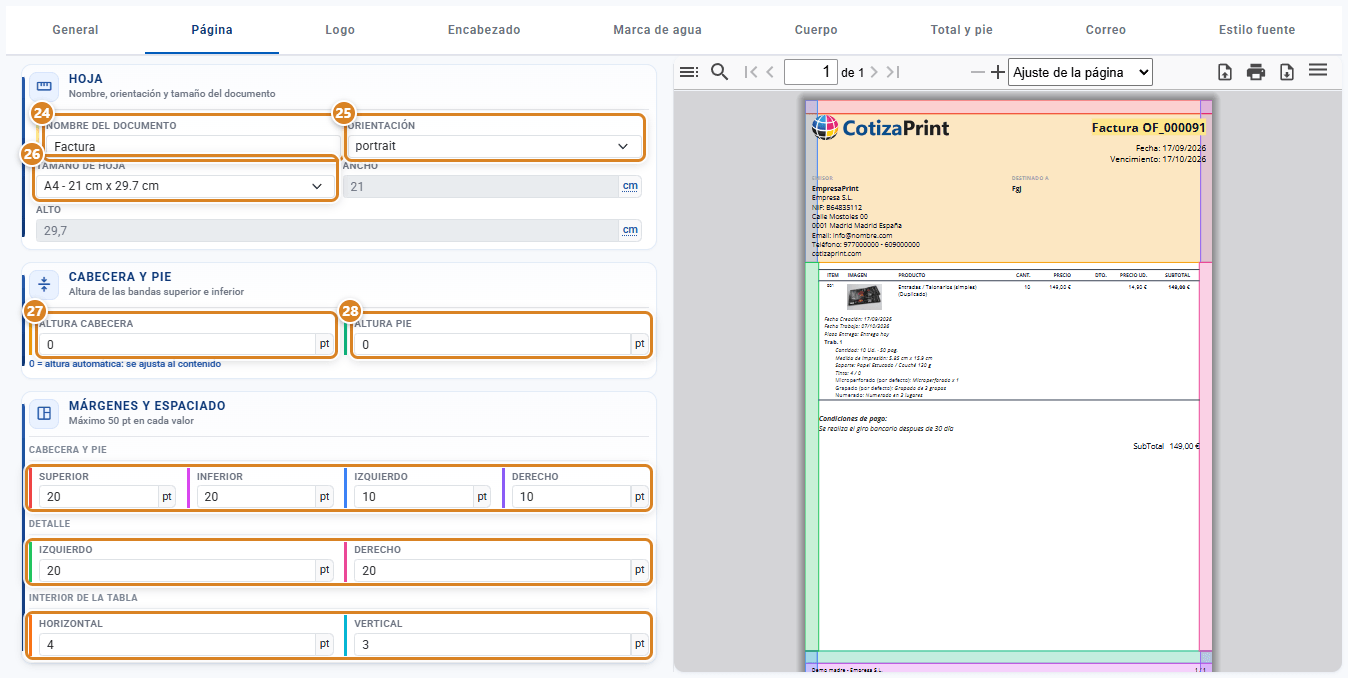Go to the Correo tab
Viewport: 1348px width, 678px height.
pyautogui.click(x=1106, y=30)
